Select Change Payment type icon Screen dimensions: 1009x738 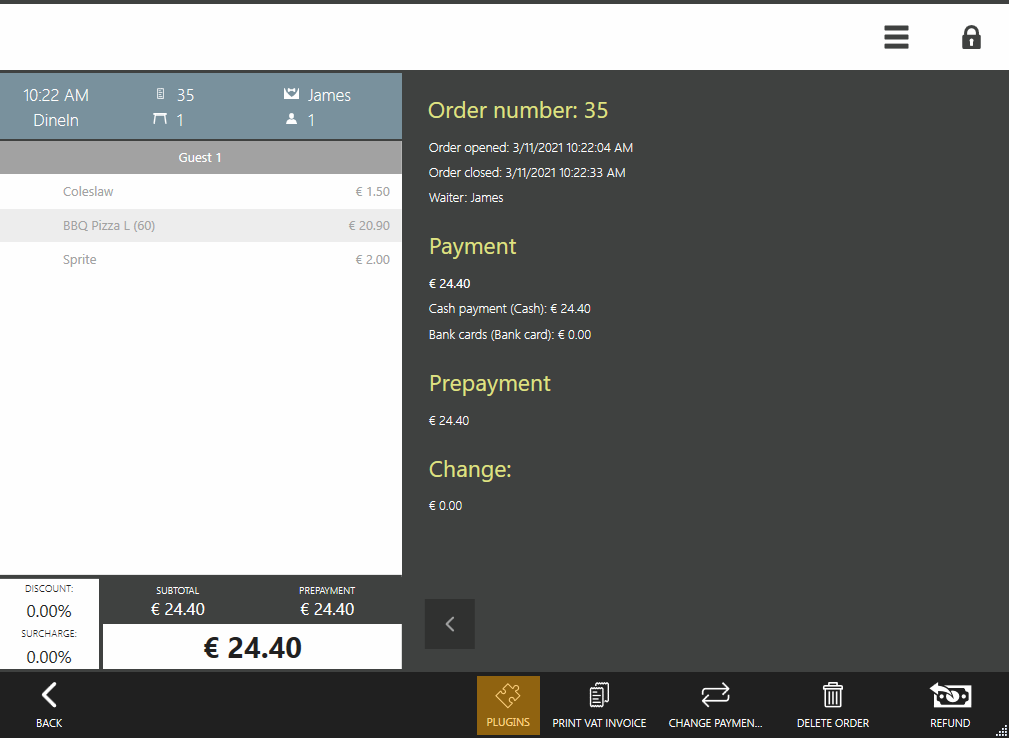[x=715, y=704]
